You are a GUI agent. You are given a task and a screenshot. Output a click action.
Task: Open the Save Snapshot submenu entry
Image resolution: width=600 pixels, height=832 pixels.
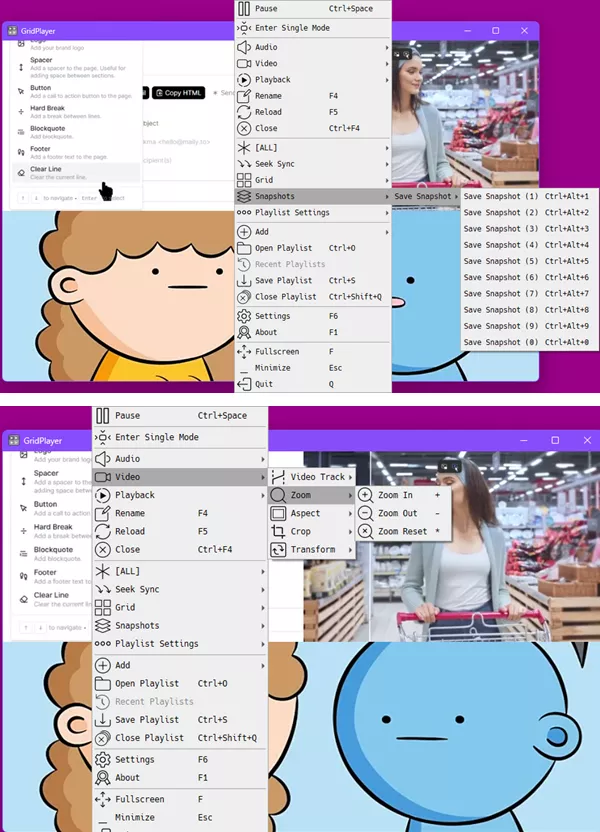(426, 196)
